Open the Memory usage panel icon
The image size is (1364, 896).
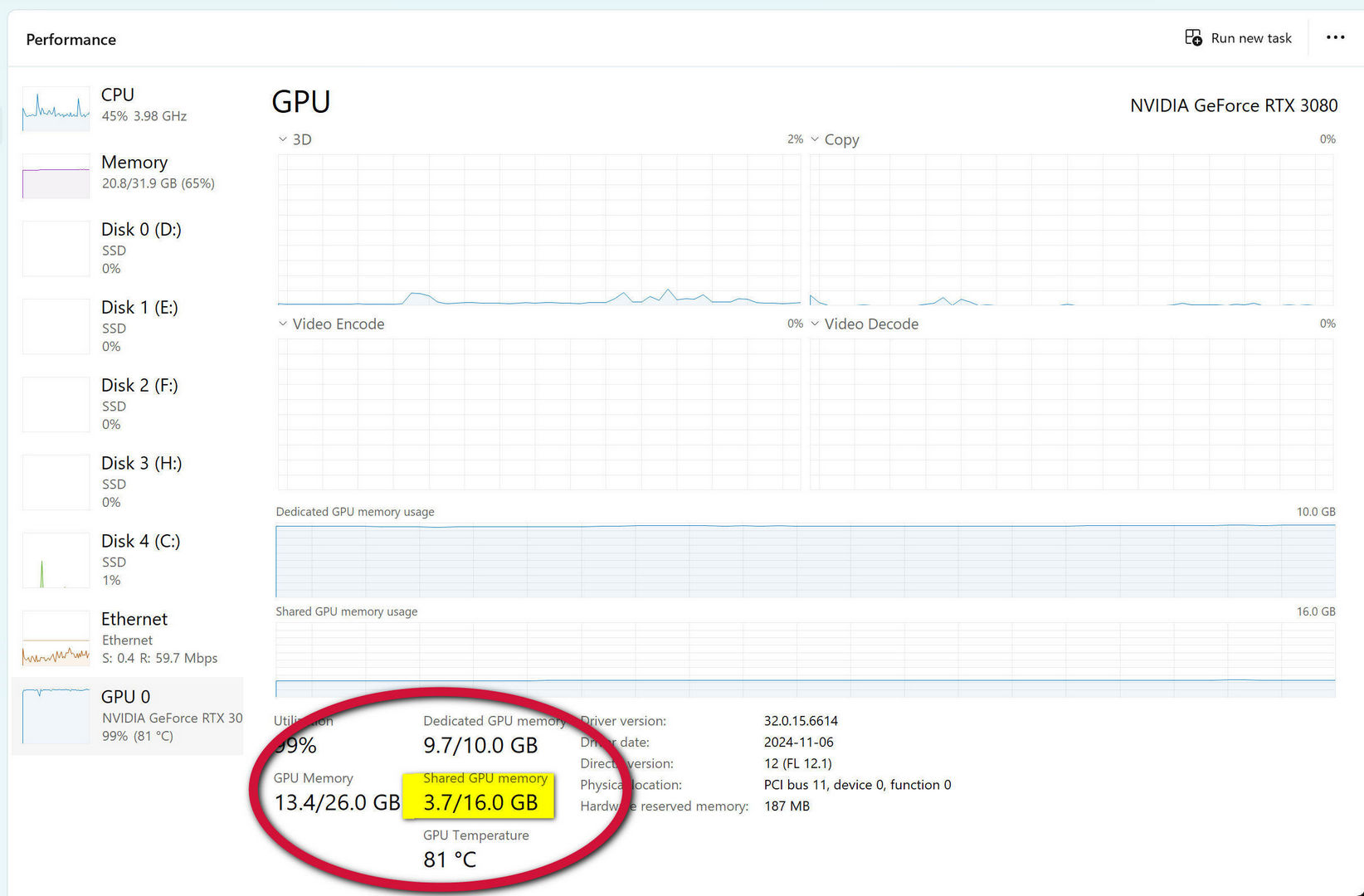pos(55,175)
